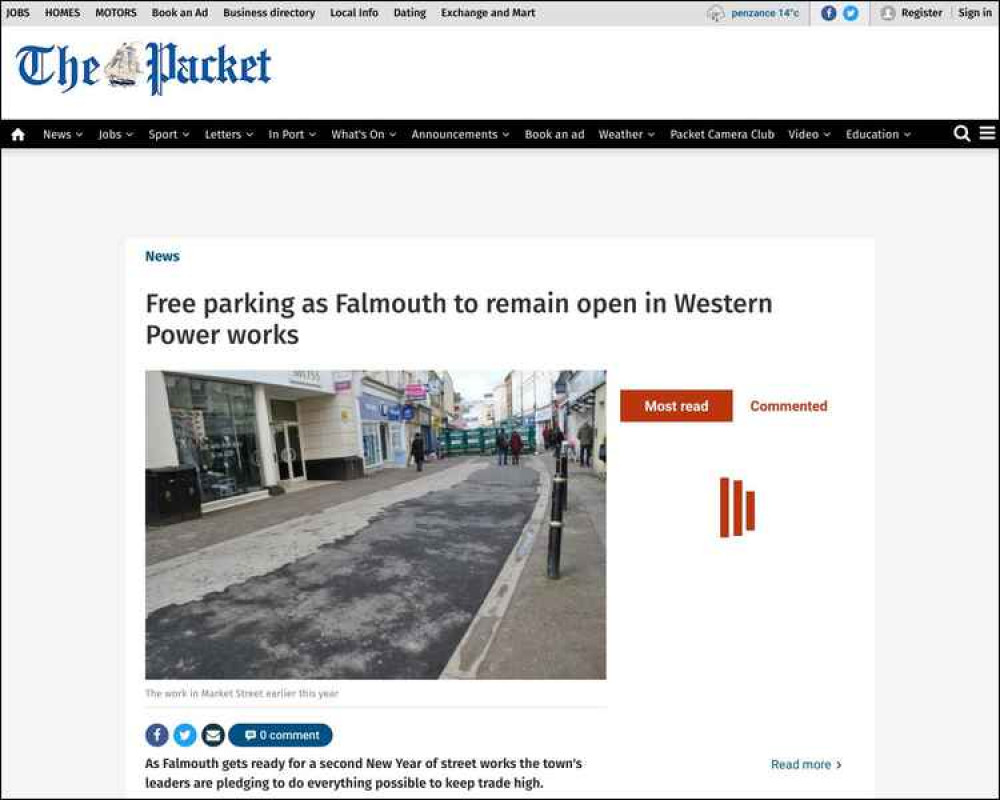Visit the Facebook icon in top bar
1000x800 pixels.
tap(828, 13)
